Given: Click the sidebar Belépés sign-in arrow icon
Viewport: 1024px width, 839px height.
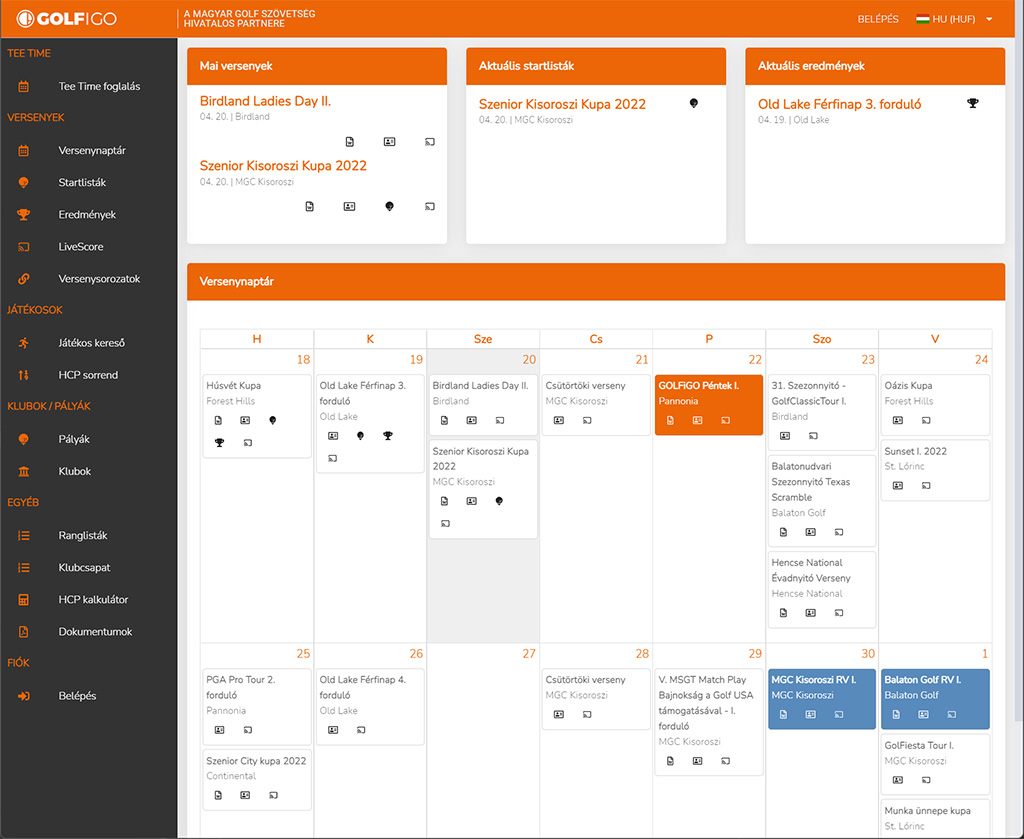Looking at the screenshot, I should (x=24, y=696).
